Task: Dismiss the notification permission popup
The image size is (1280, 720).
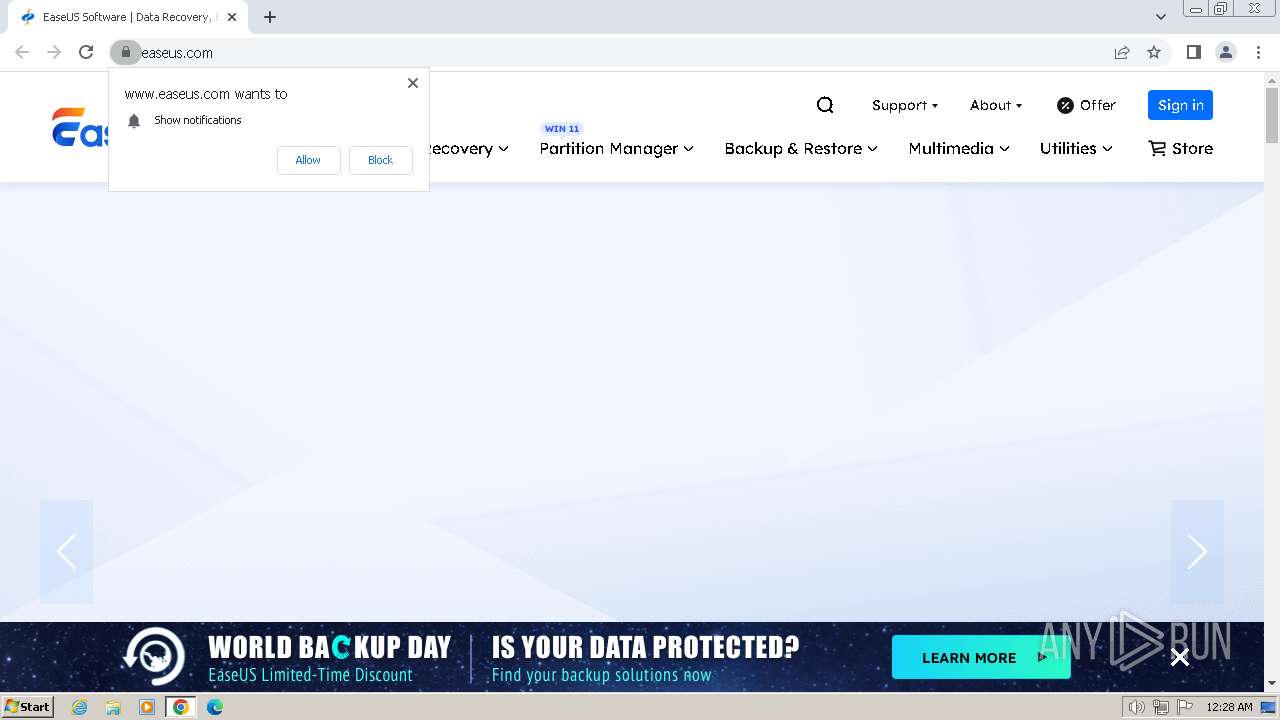Action: pos(413,83)
